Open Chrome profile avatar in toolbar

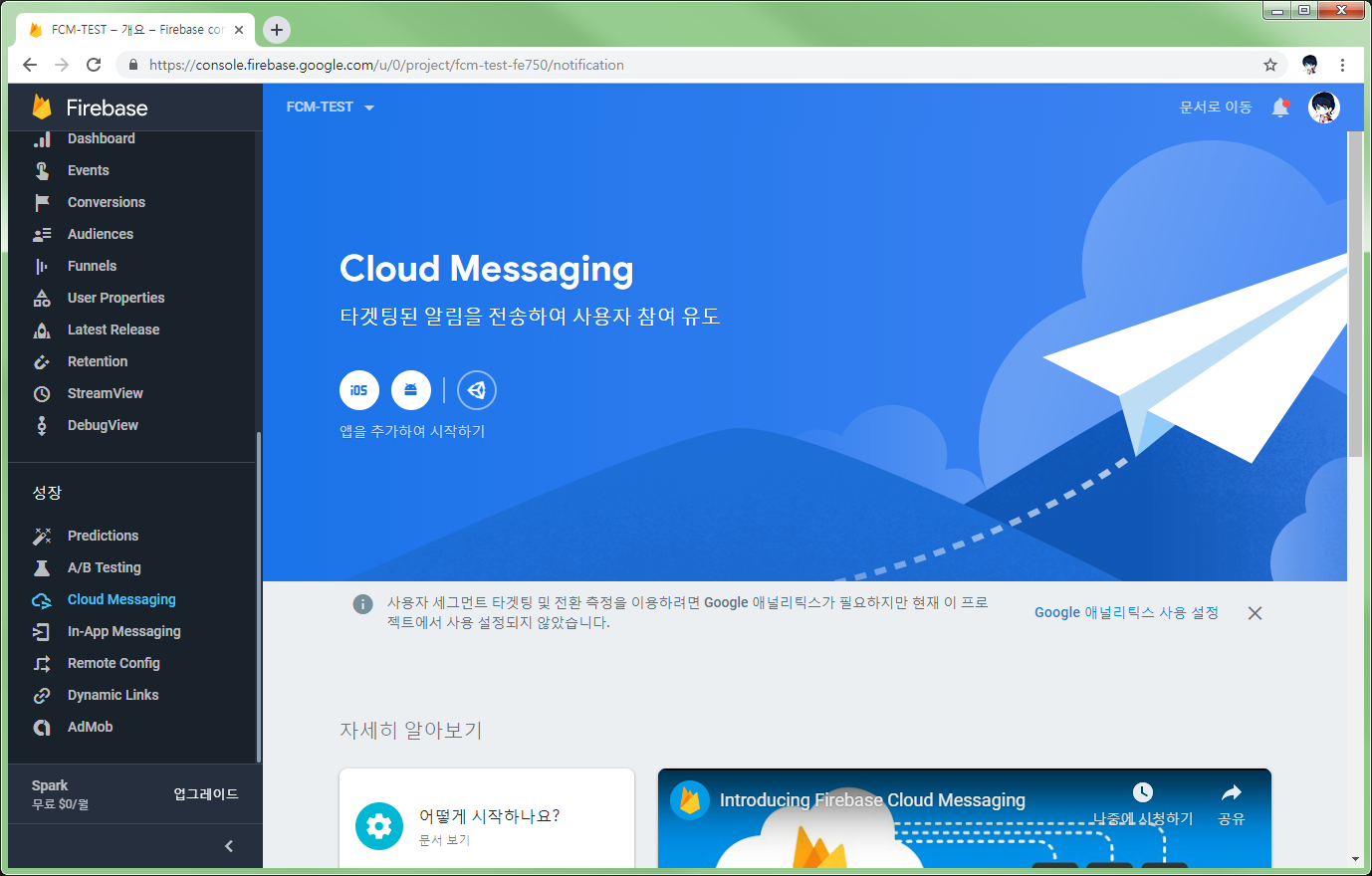1310,65
